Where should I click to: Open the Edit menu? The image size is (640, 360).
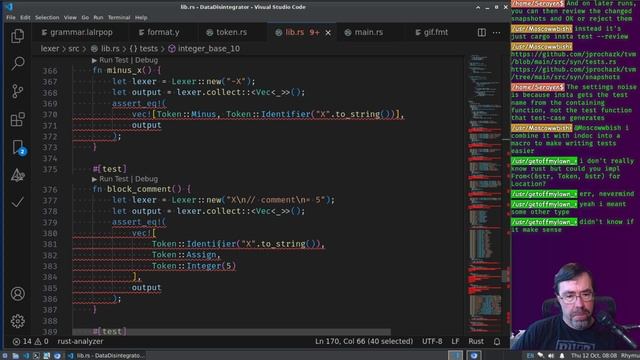pyautogui.click(x=25, y=18)
